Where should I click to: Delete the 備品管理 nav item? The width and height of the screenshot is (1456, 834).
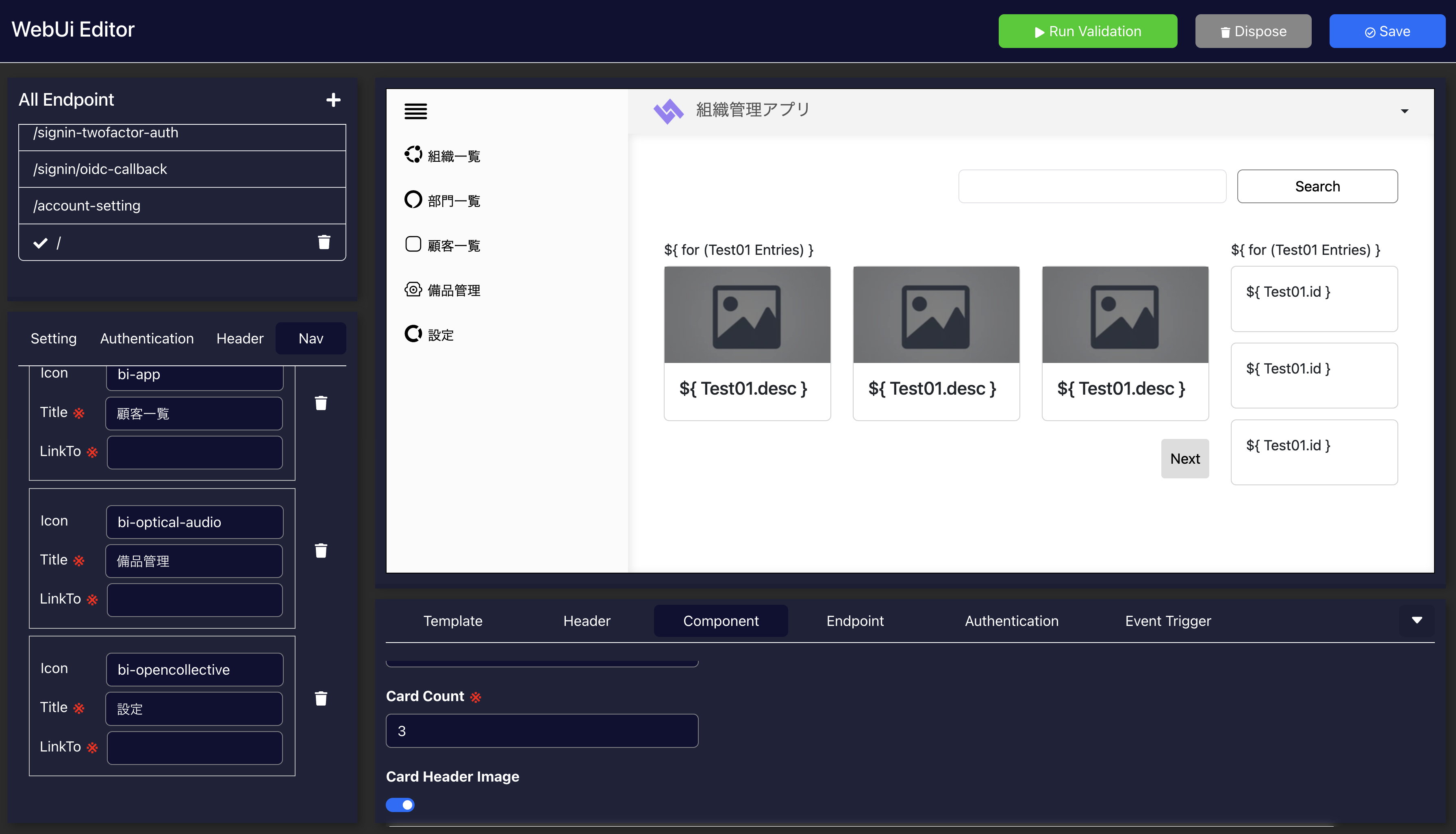click(321, 550)
